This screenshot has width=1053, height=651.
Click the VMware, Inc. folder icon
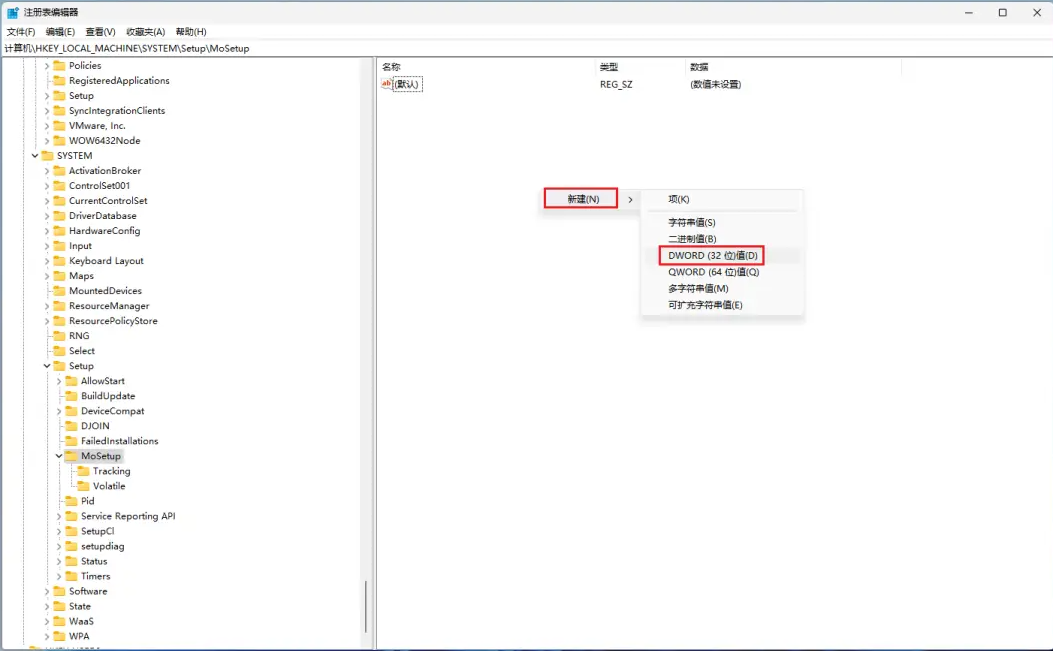pos(60,126)
